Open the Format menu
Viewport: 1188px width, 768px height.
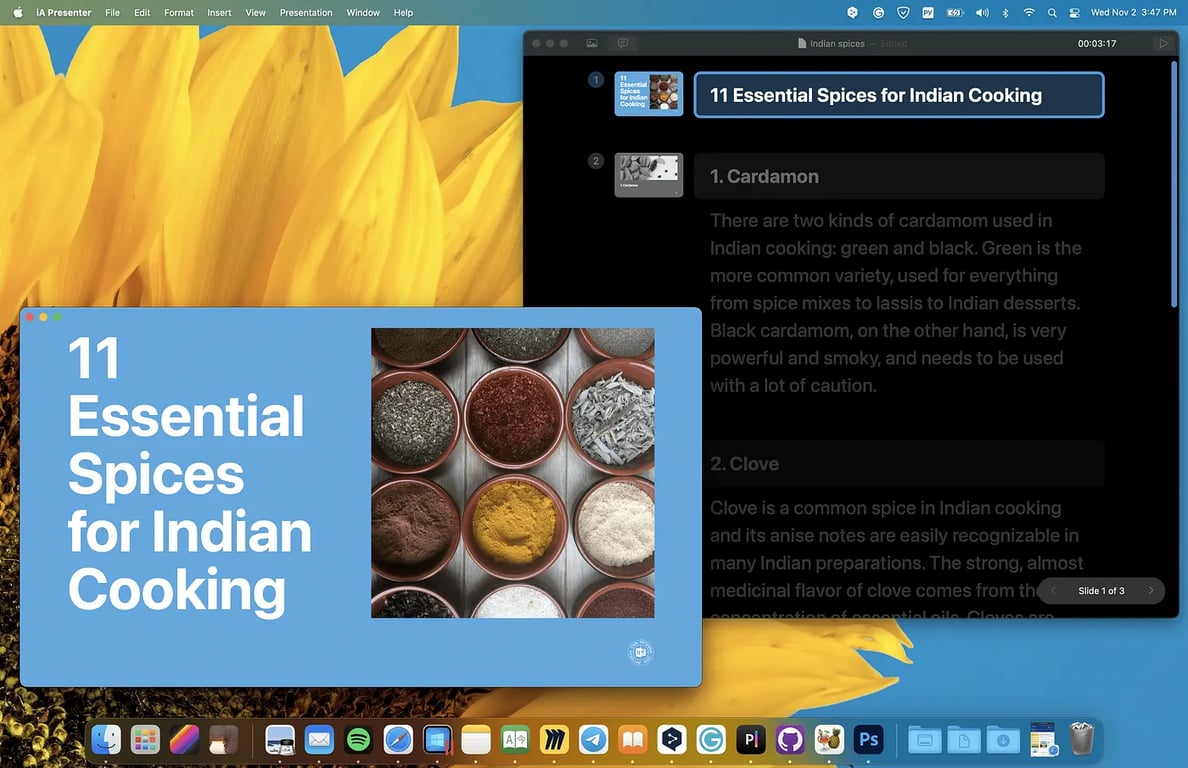179,13
